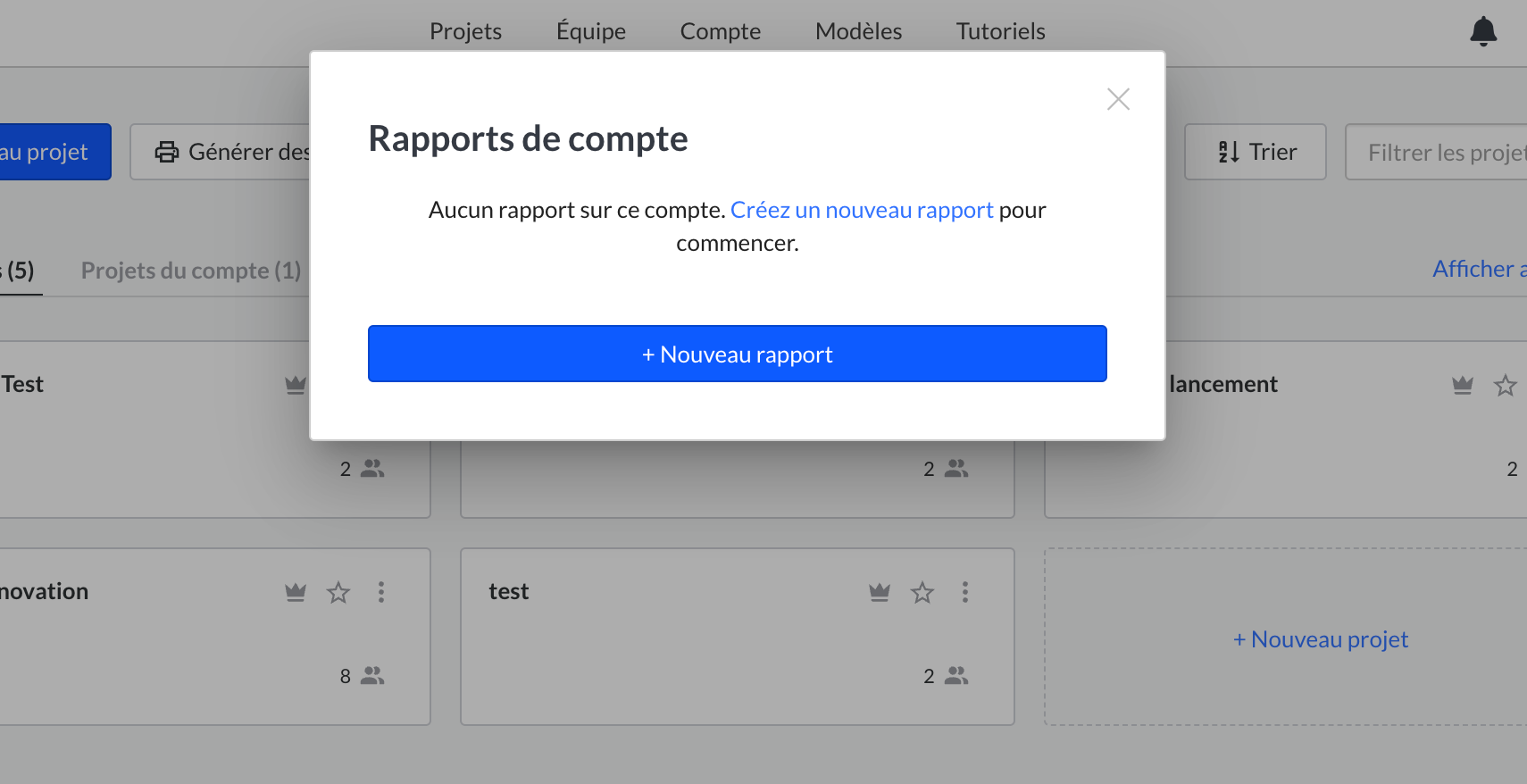The image size is (1527, 784).
Task: Click the members icon on novation card
Action: (372, 676)
